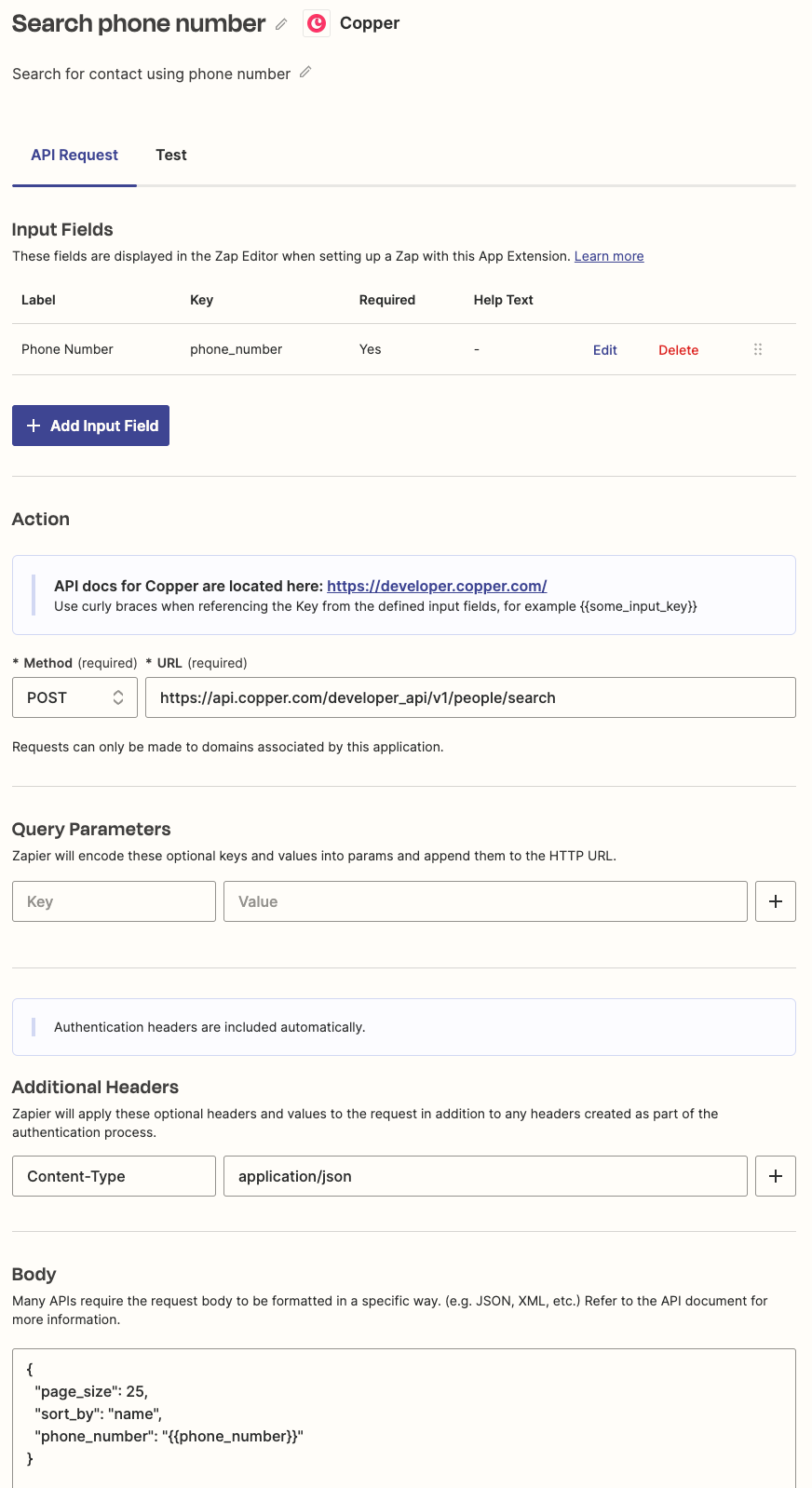Add a query parameter with the plus button
The image size is (812, 1488).
click(776, 901)
